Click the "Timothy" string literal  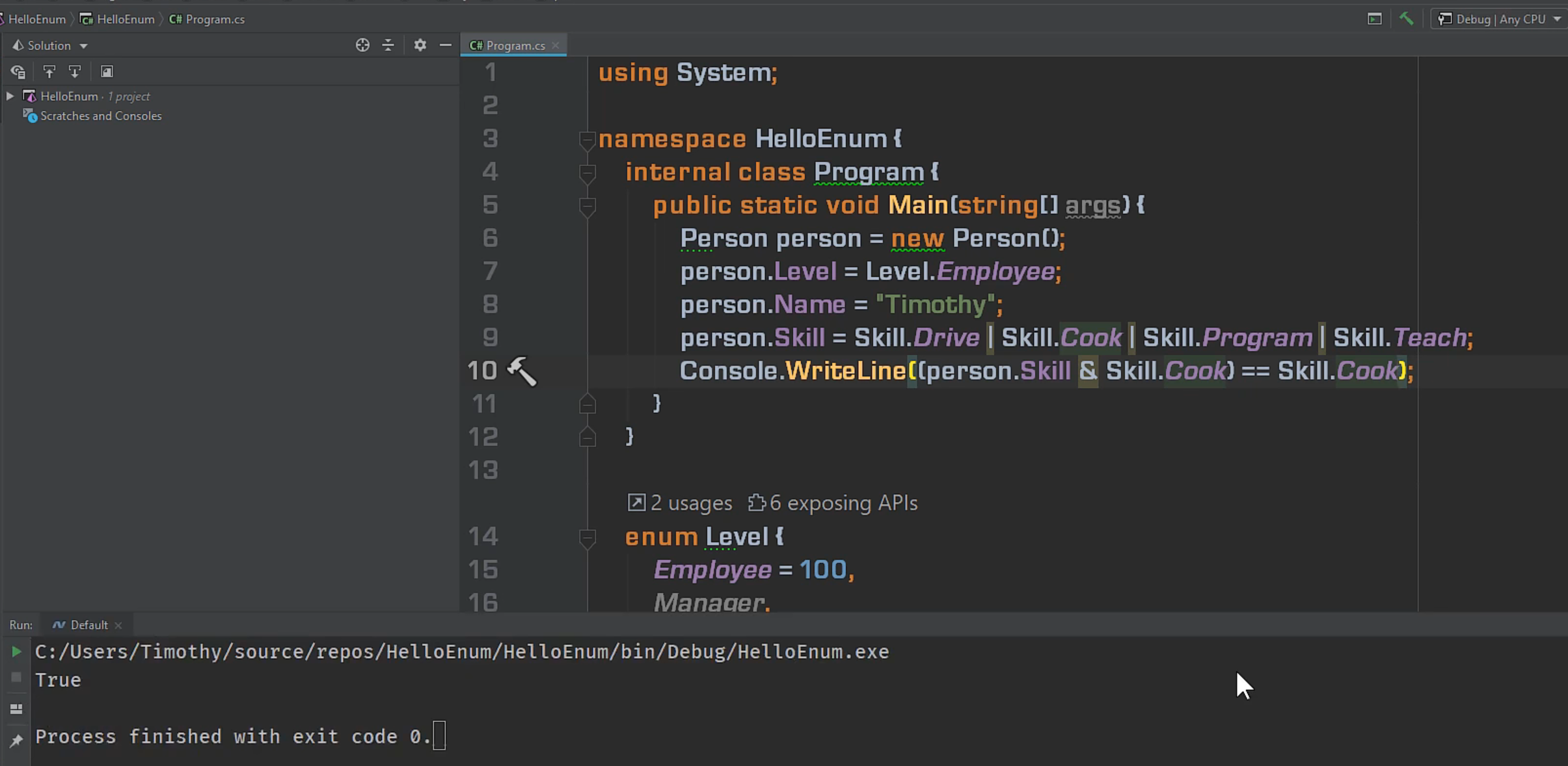[x=936, y=304]
